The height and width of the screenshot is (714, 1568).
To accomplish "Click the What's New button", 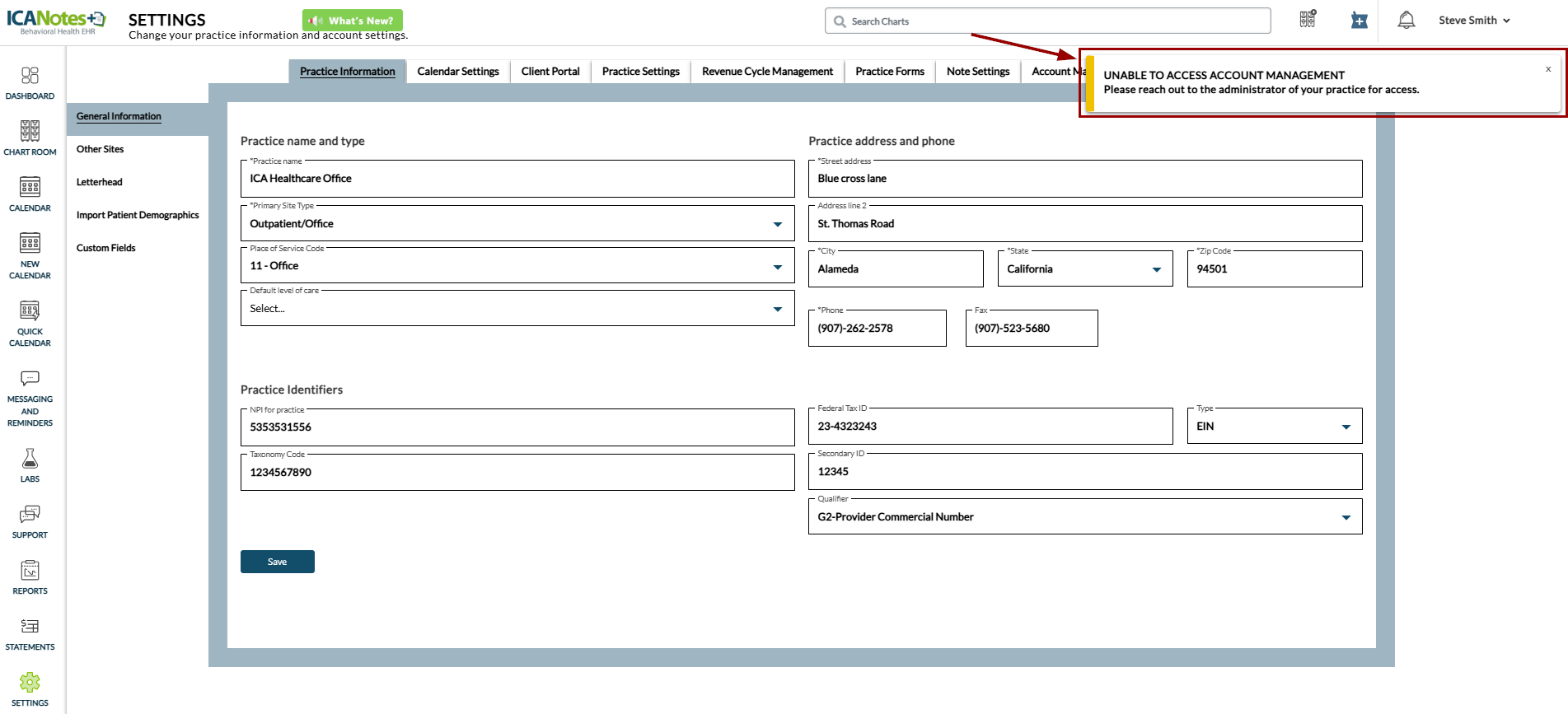I will tap(353, 21).
